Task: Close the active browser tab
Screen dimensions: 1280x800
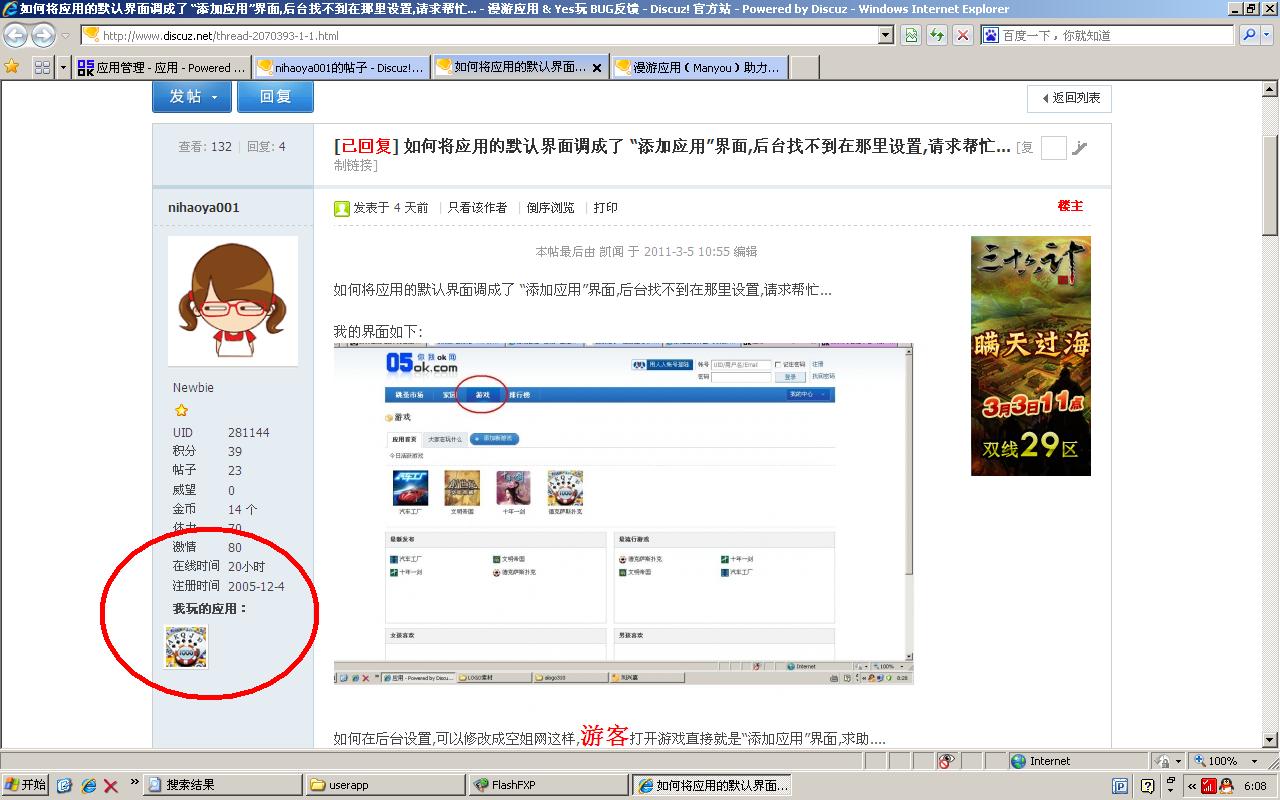Action: 597,68
